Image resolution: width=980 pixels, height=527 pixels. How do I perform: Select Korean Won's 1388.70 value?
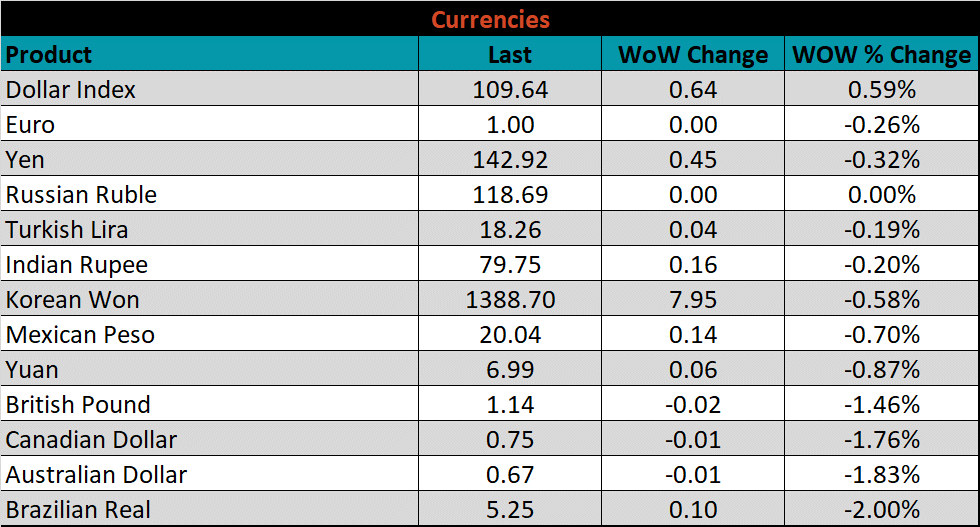pos(510,300)
